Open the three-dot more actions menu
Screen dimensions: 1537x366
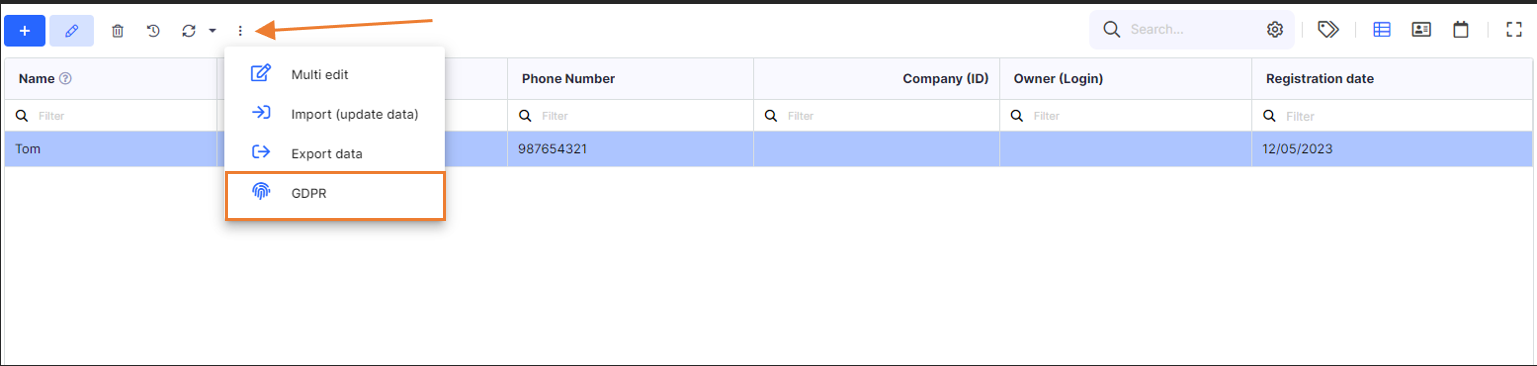coord(240,31)
